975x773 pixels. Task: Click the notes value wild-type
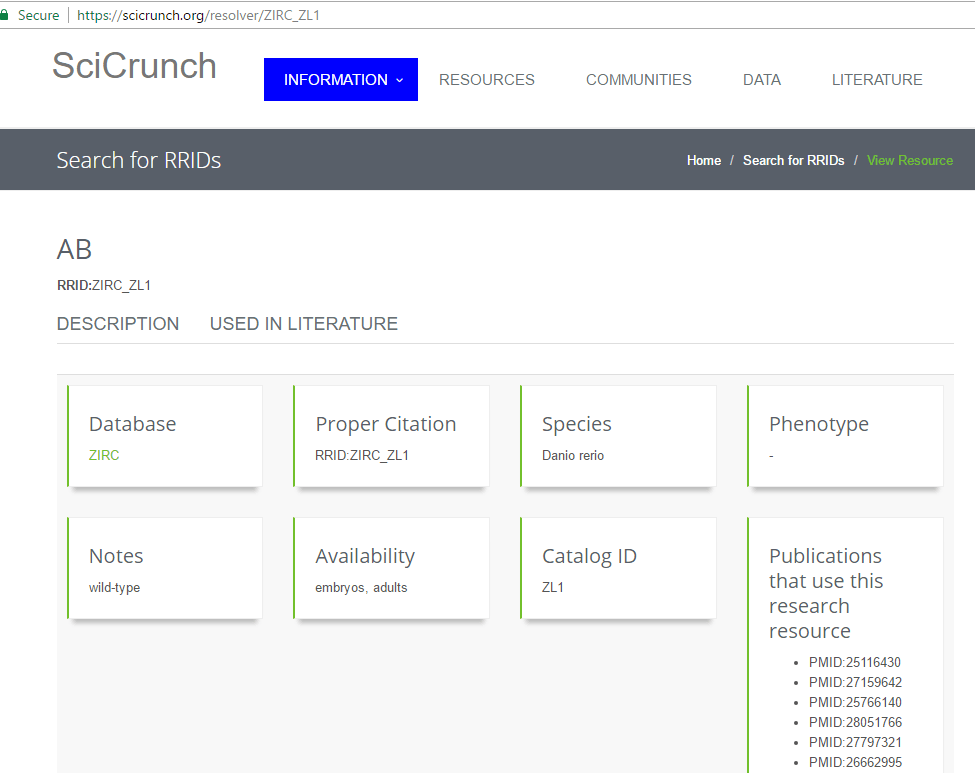coord(114,588)
